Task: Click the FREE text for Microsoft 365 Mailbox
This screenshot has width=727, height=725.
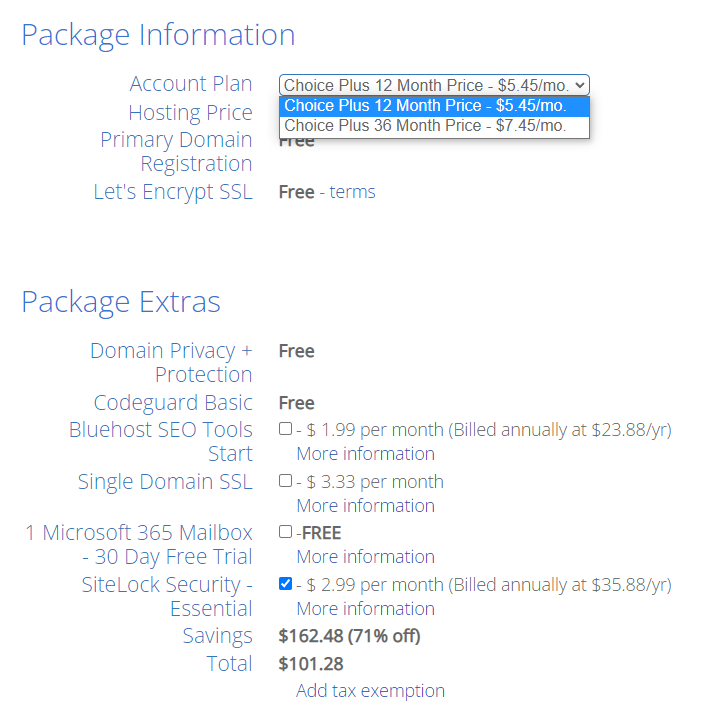Action: click(x=321, y=533)
